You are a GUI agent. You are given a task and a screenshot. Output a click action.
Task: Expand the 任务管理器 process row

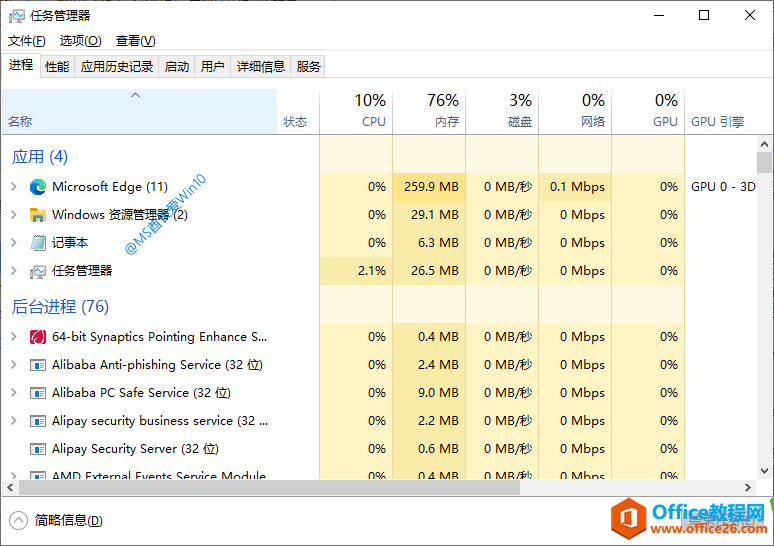tap(14, 271)
